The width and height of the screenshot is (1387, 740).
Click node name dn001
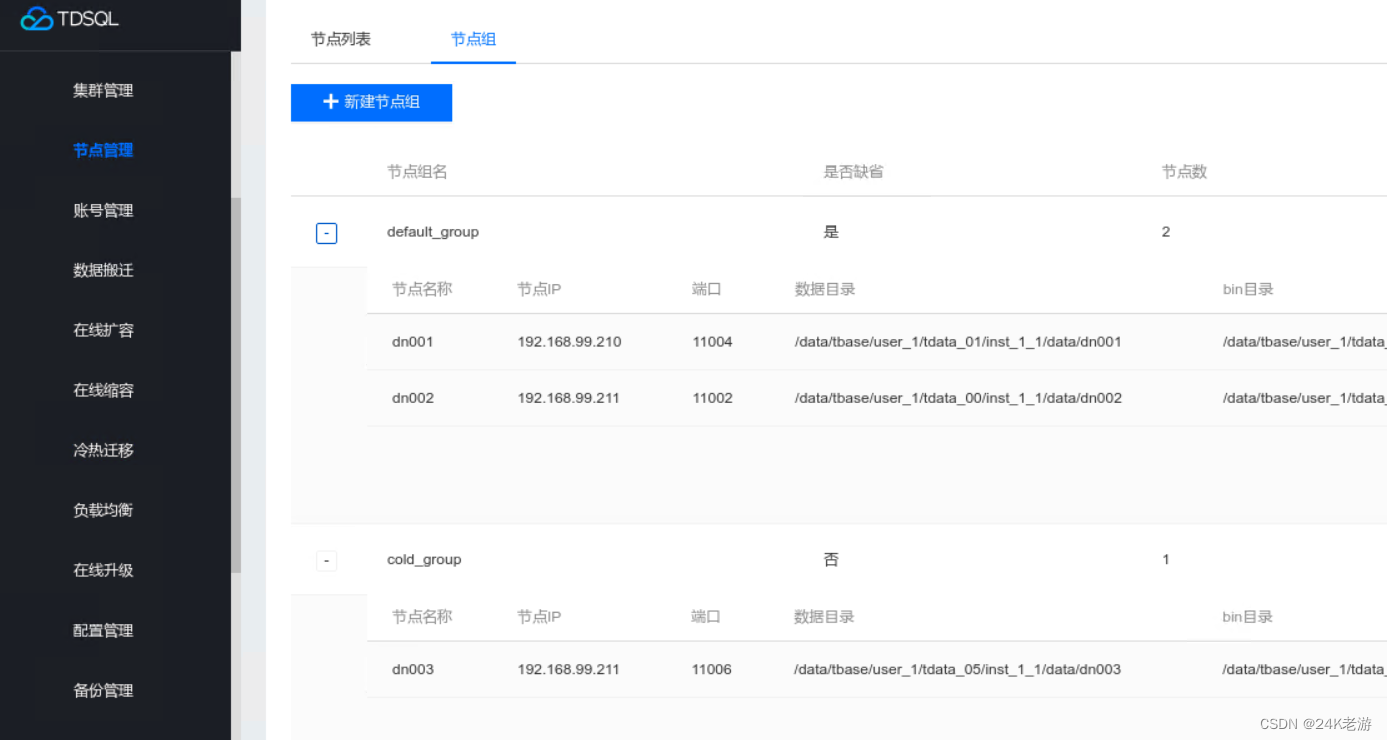(413, 342)
